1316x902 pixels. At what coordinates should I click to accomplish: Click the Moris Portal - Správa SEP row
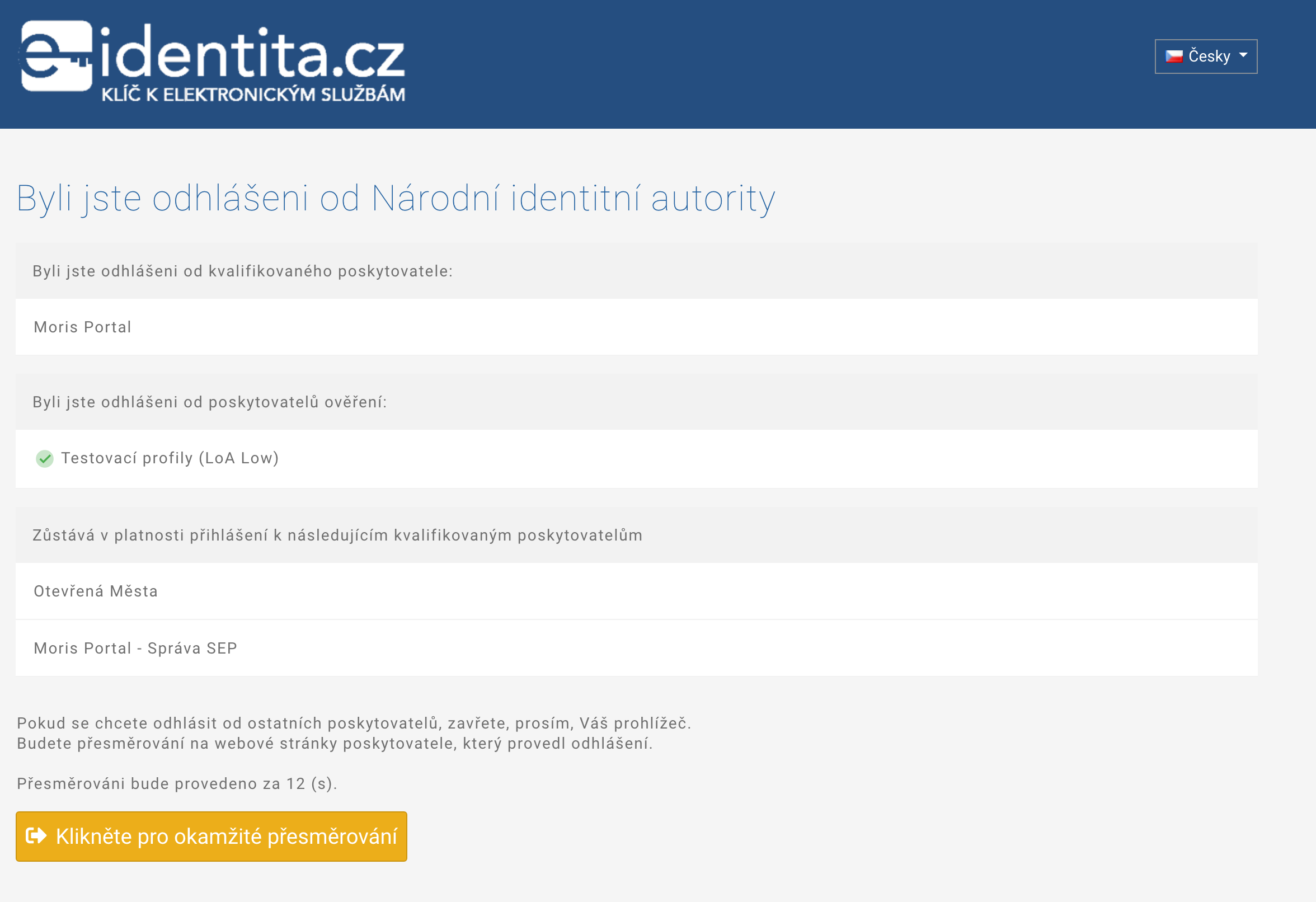[637, 648]
